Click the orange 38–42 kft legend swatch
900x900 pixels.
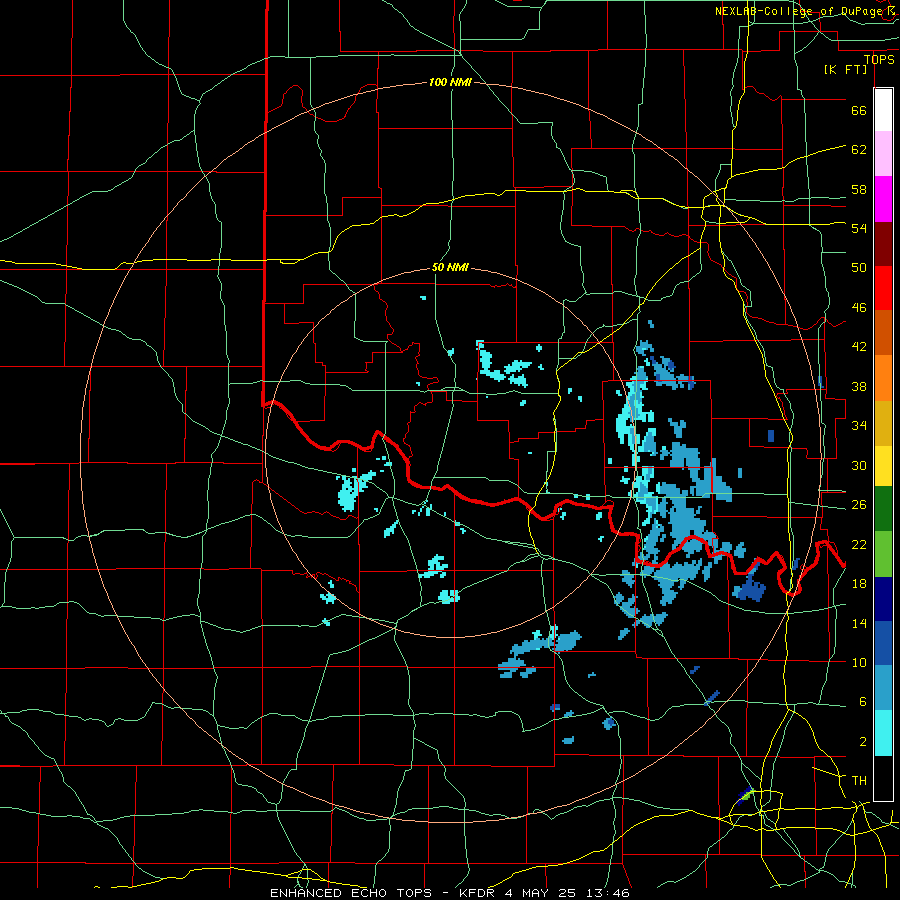[883, 378]
